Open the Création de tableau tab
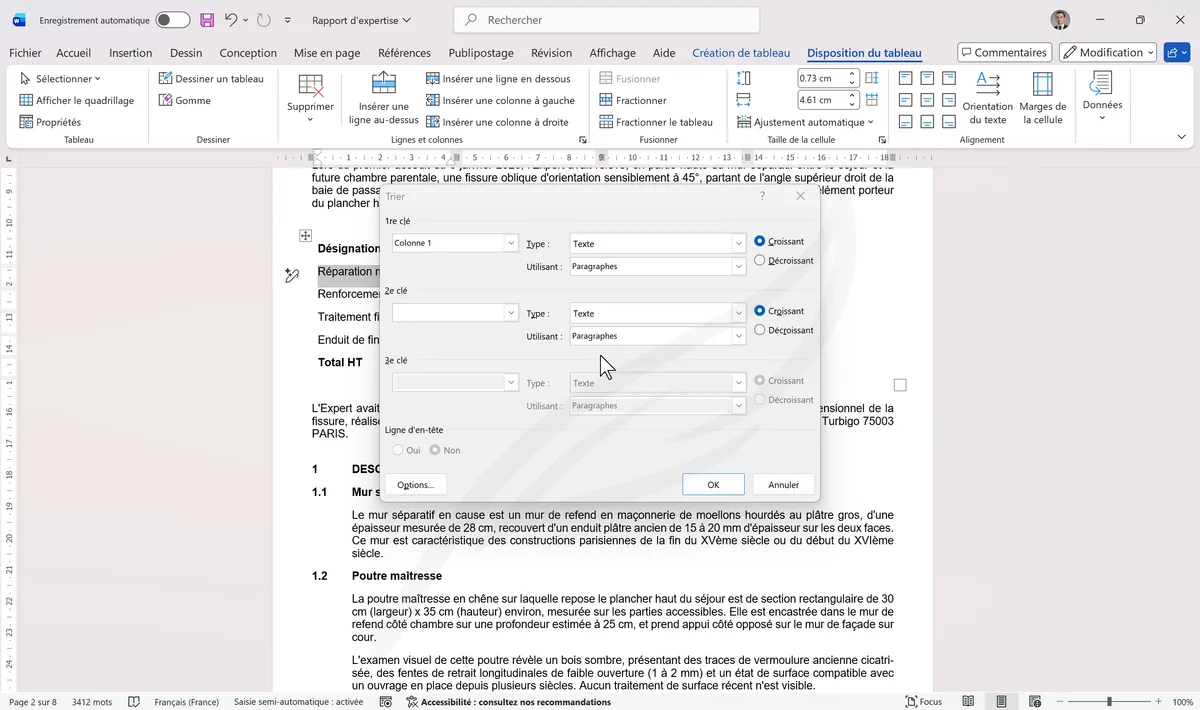 pos(741,53)
